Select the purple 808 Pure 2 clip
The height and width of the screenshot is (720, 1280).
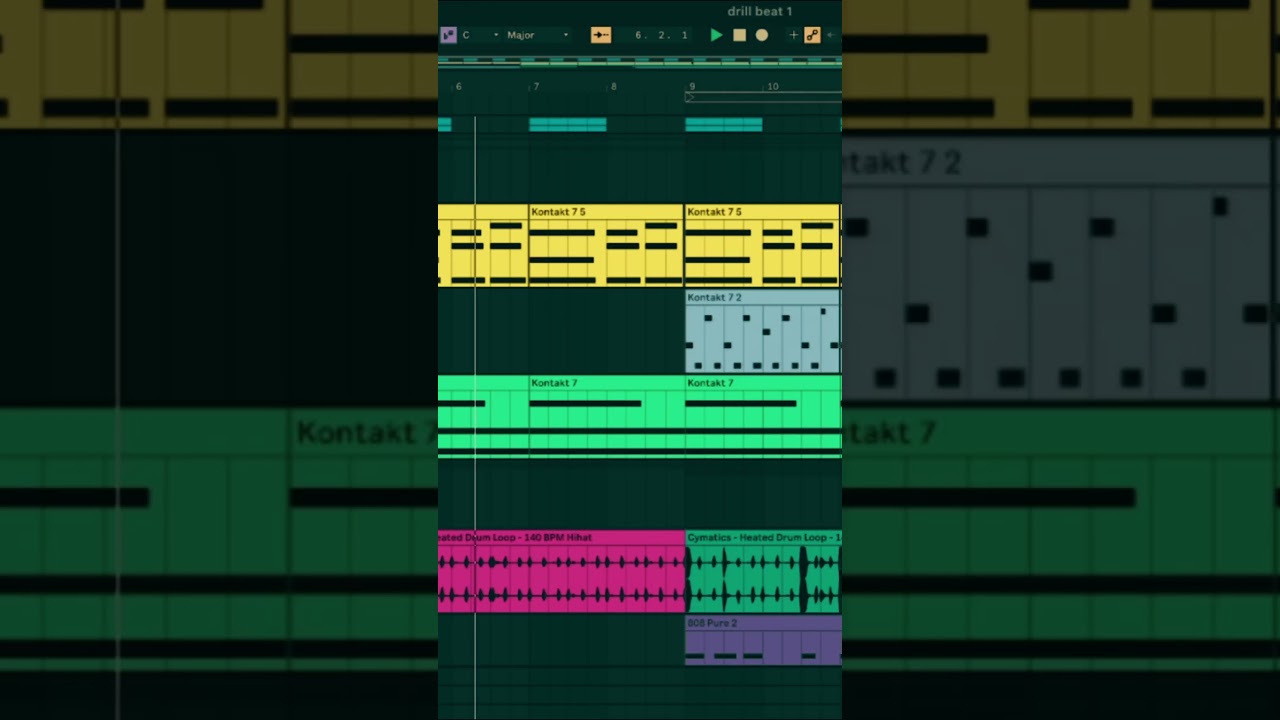[x=763, y=641]
